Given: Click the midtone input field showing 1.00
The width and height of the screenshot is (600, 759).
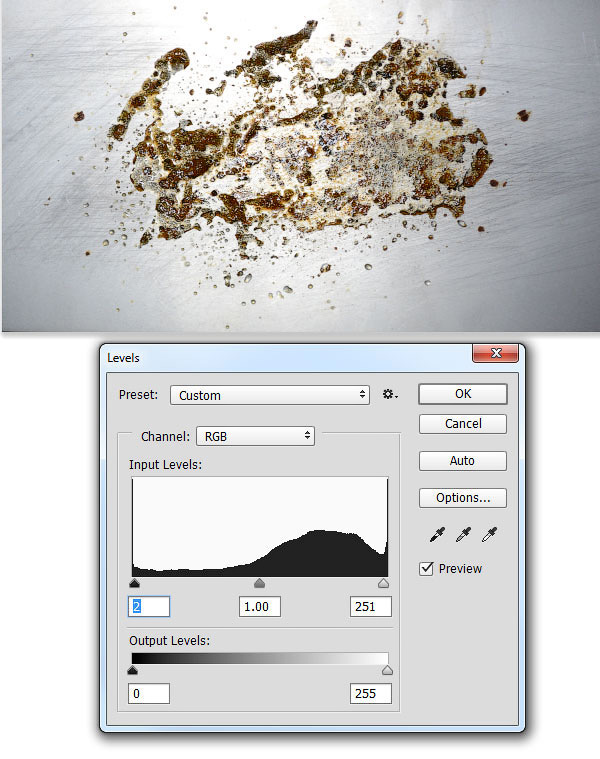Looking at the screenshot, I should tap(260, 607).
